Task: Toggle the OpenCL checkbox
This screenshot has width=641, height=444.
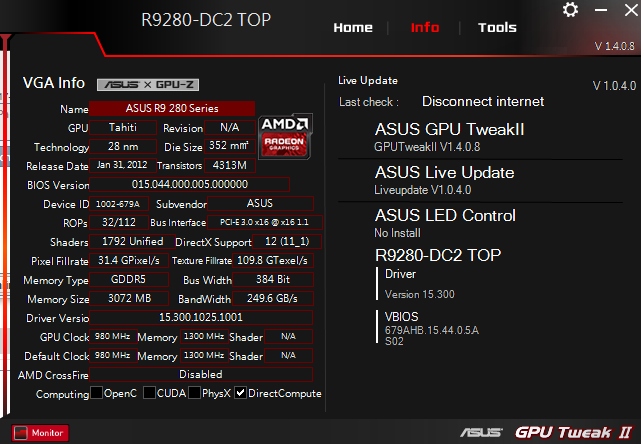Action: pyautogui.click(x=96, y=393)
